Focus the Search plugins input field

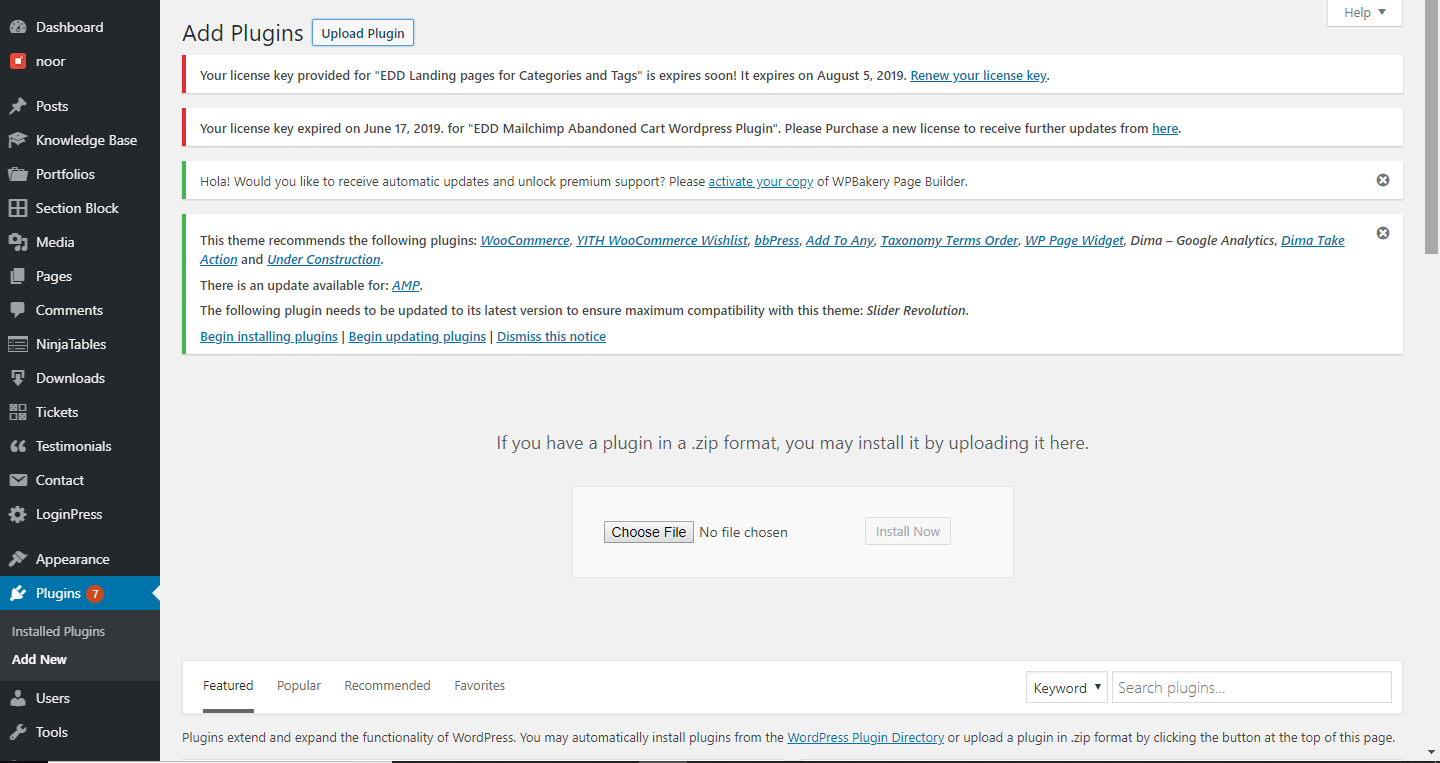(x=1251, y=687)
